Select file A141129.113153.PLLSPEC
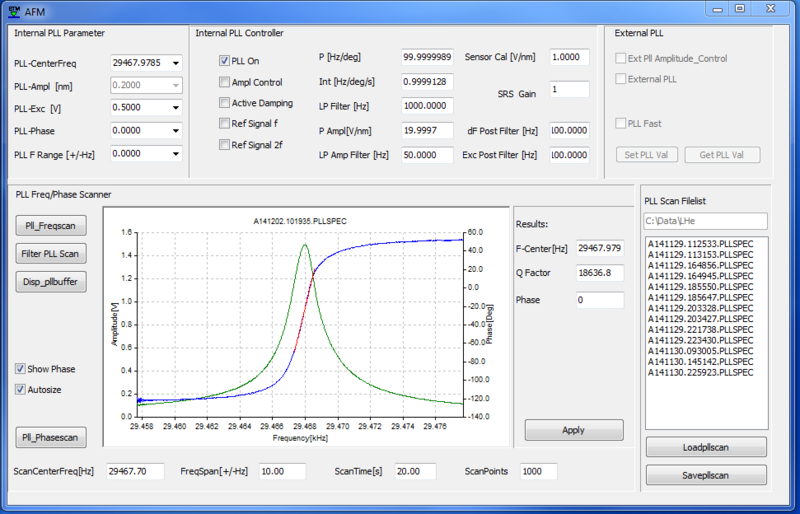Screen dimensions: 800x514 click(701, 255)
